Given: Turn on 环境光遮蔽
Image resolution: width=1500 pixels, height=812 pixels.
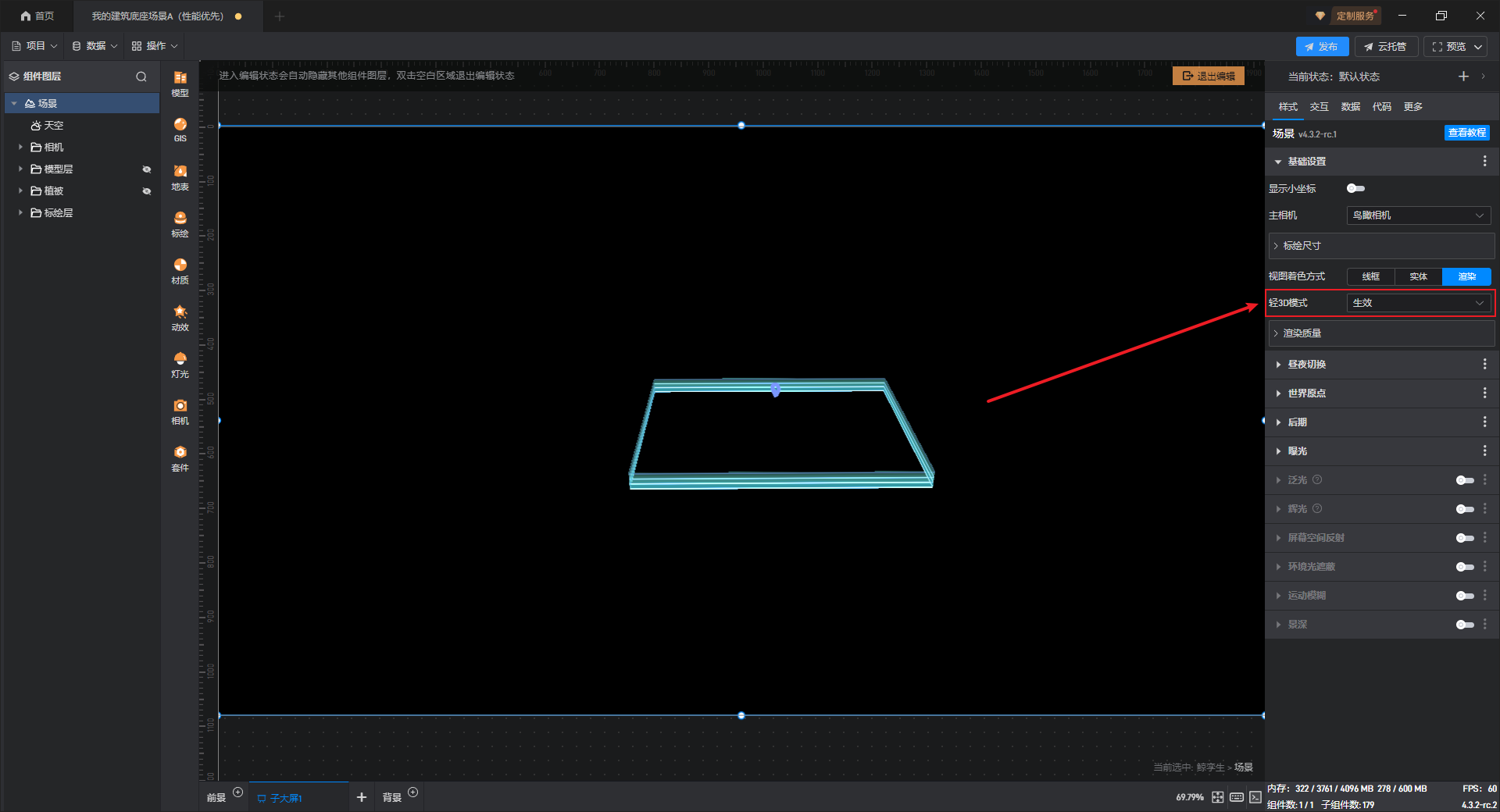Looking at the screenshot, I should (x=1465, y=567).
